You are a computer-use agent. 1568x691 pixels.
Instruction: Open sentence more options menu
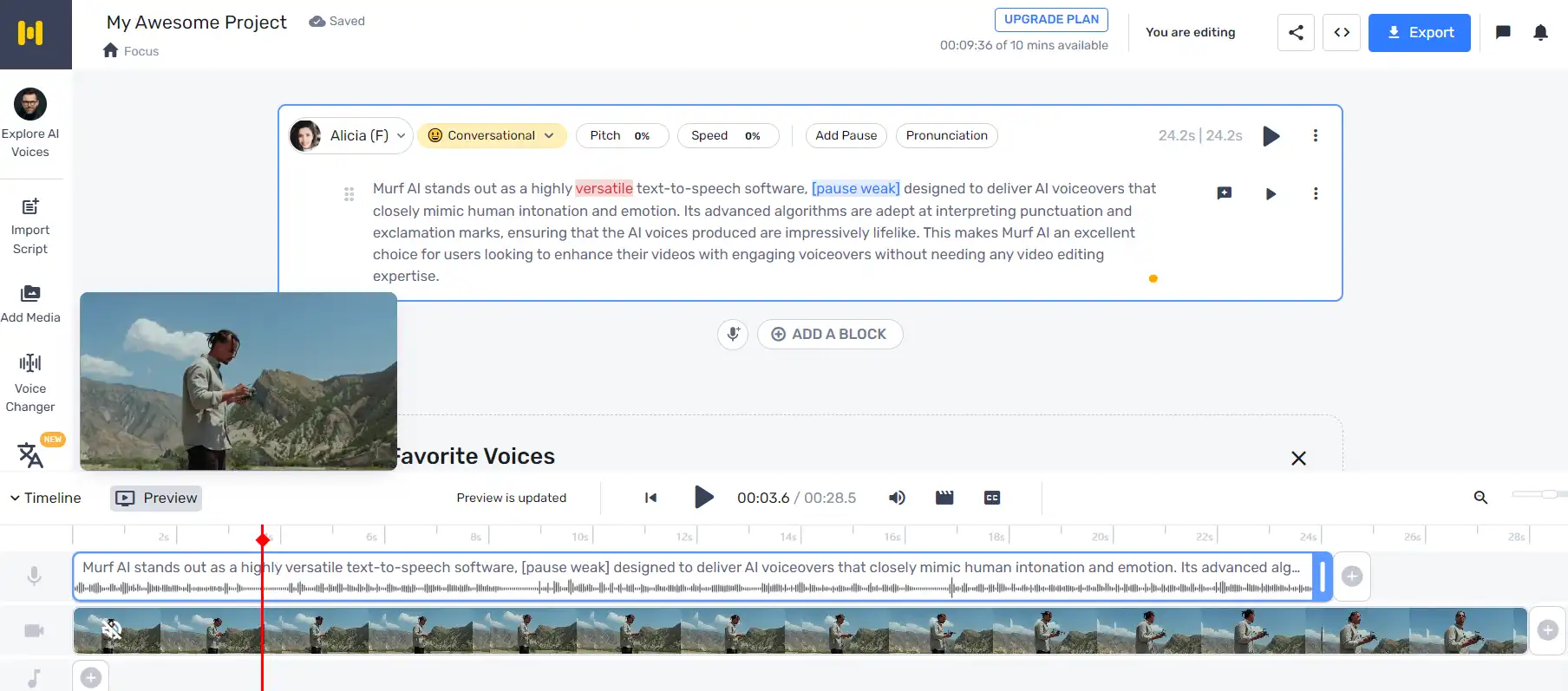[x=1315, y=193]
